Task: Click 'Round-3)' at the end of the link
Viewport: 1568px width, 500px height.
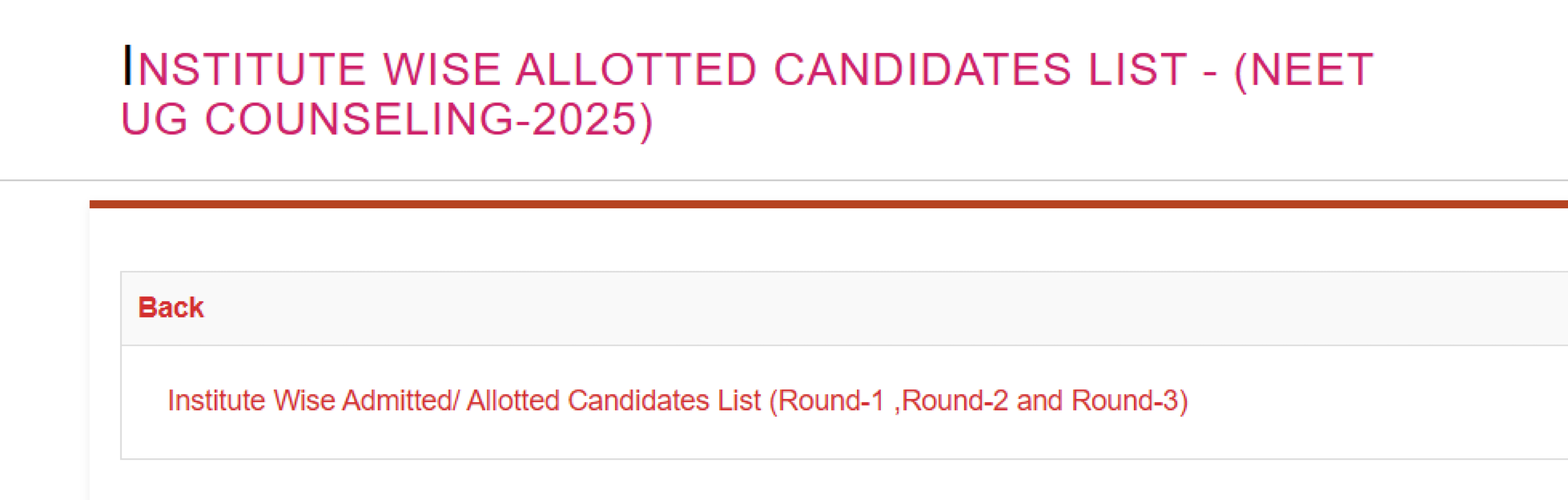Action: [1129, 401]
